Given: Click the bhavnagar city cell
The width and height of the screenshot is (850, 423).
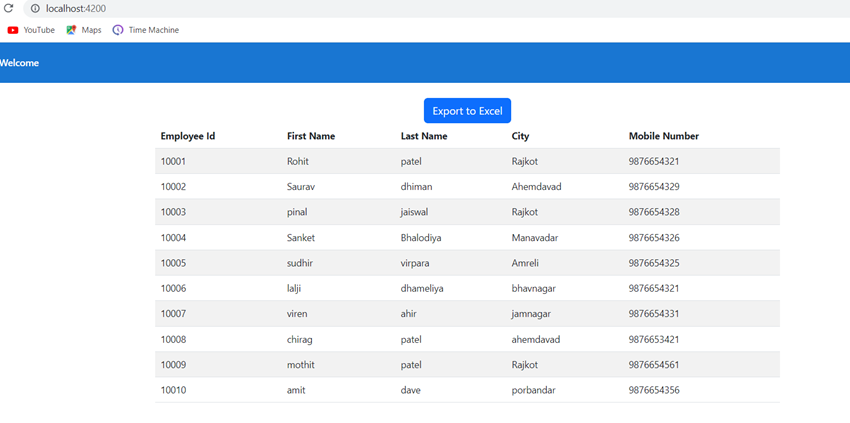Looking at the screenshot, I should tap(533, 289).
